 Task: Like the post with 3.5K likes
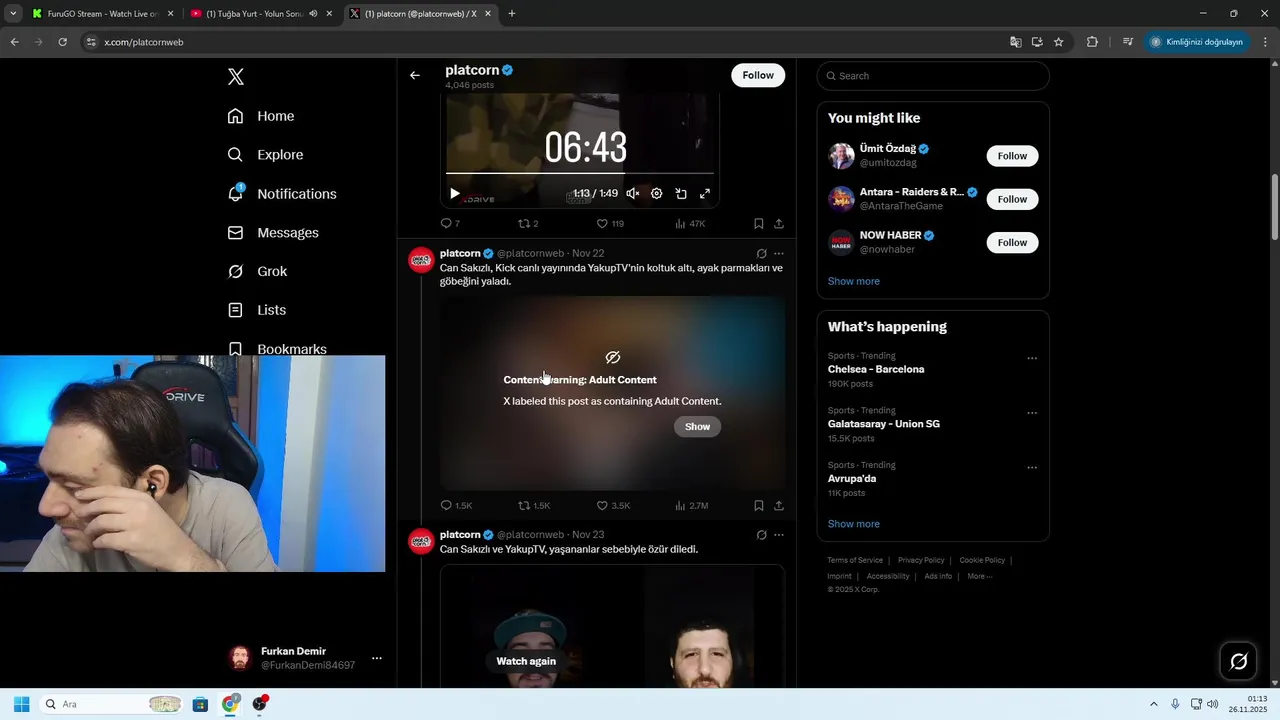coord(613,506)
